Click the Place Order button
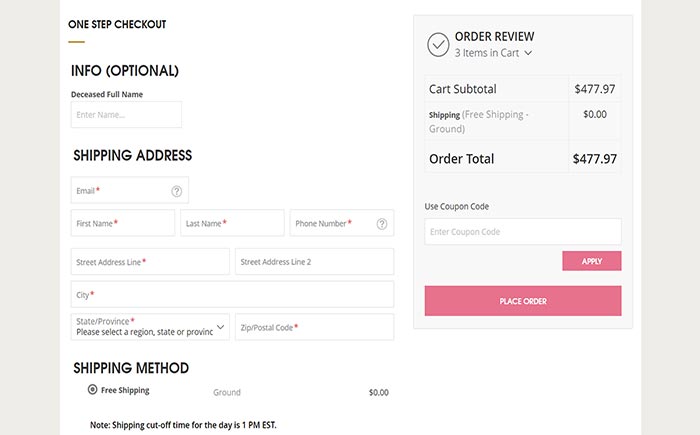The image size is (700, 435). point(523,301)
